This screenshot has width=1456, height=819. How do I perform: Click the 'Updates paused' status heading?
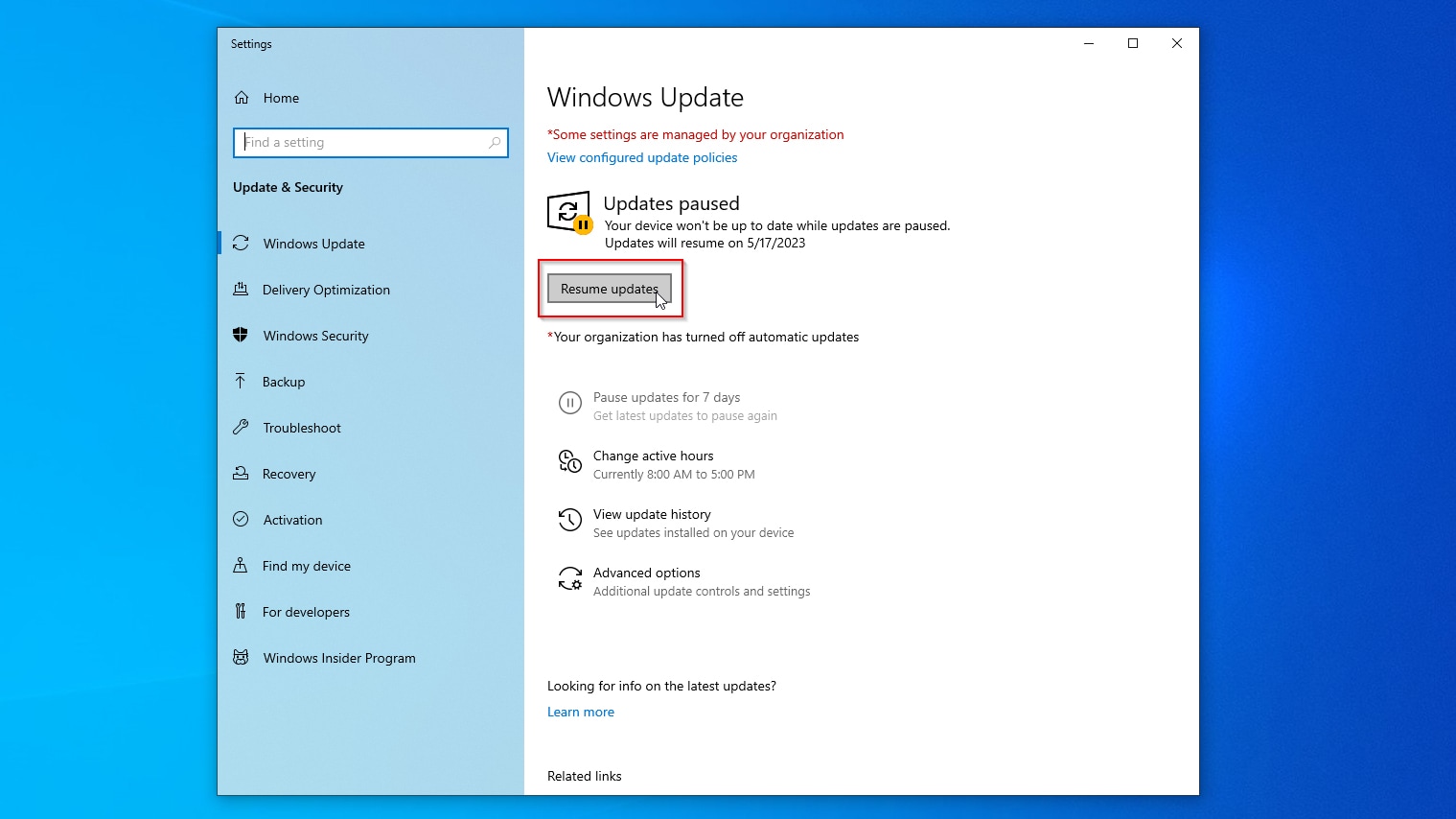[x=671, y=203]
